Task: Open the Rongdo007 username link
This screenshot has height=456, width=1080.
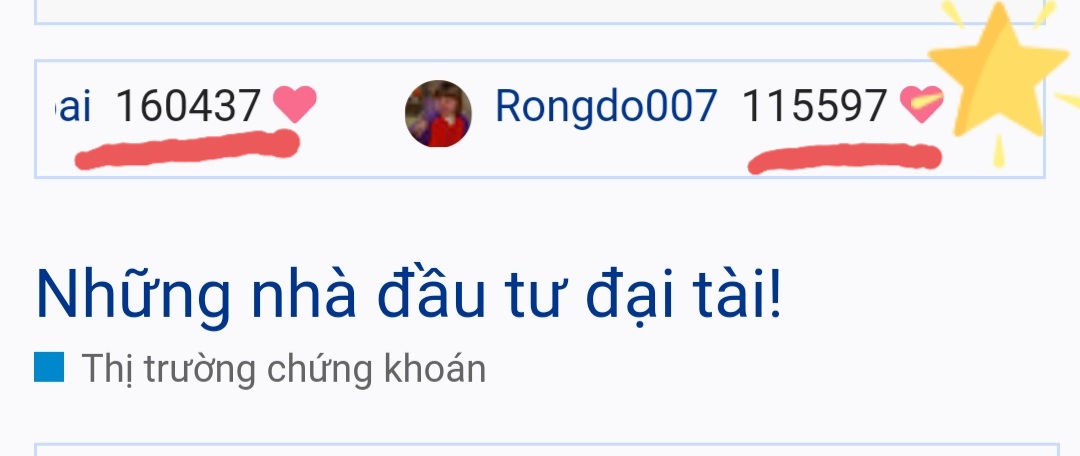Action: pyautogui.click(x=606, y=106)
